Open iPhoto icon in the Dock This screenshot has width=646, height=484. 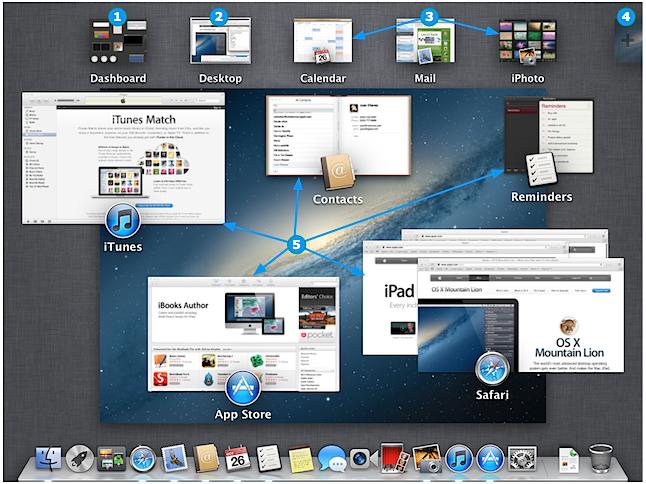tap(427, 458)
